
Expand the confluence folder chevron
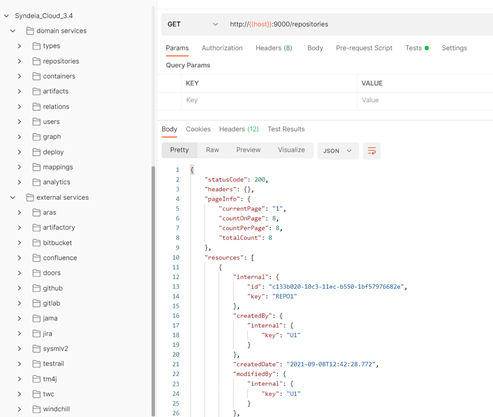point(19,258)
